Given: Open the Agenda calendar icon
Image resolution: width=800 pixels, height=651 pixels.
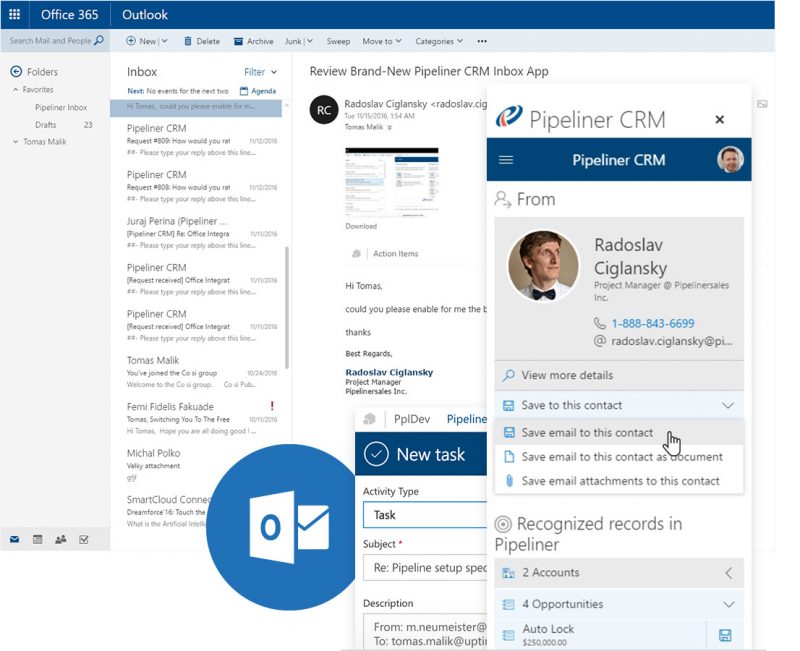Looking at the screenshot, I should click(244, 91).
